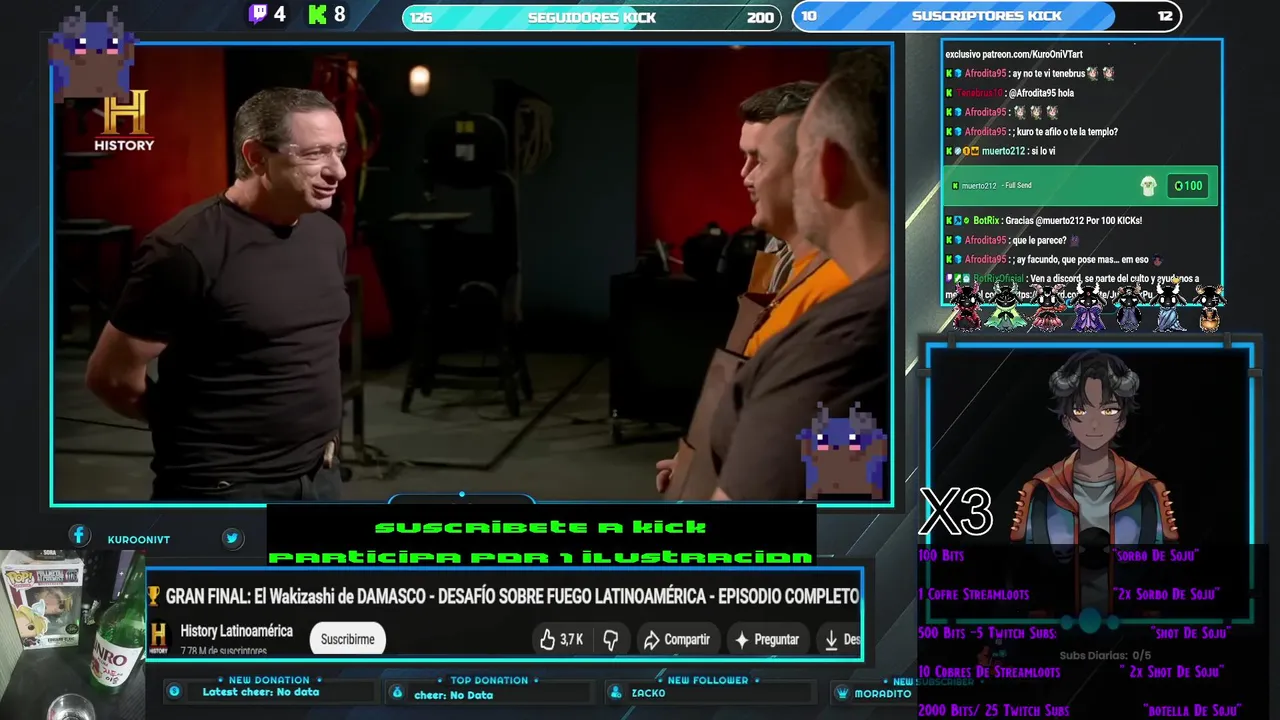Screen dimensions: 1280x720
Task: Open the Facebook icon beside KUROONIVT
Action: pyautogui.click(x=79, y=536)
